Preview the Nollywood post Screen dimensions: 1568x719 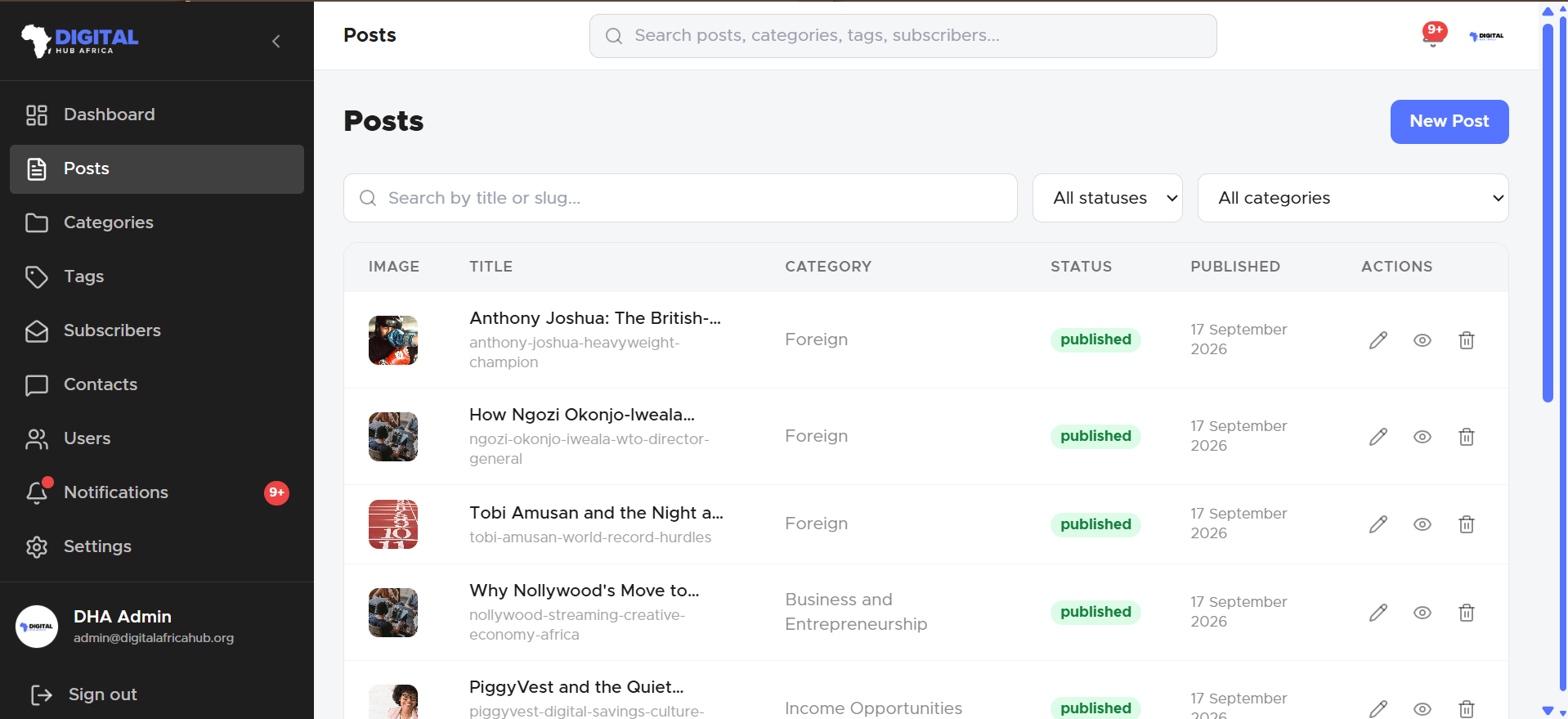point(1422,613)
